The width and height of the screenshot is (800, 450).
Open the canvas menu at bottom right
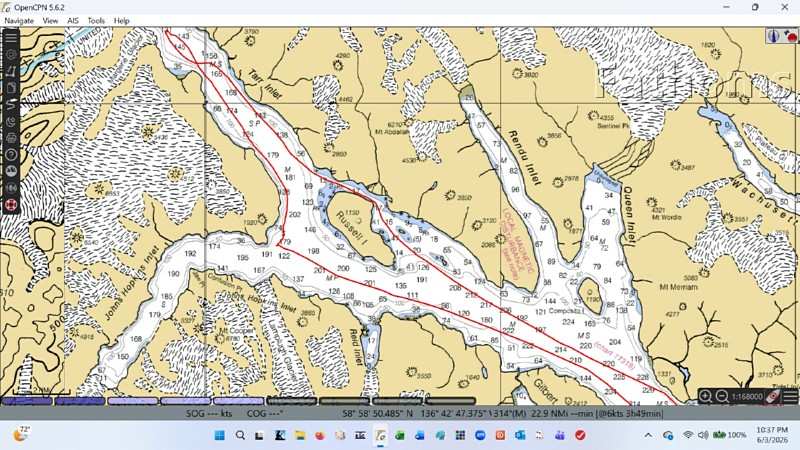click(x=790, y=396)
